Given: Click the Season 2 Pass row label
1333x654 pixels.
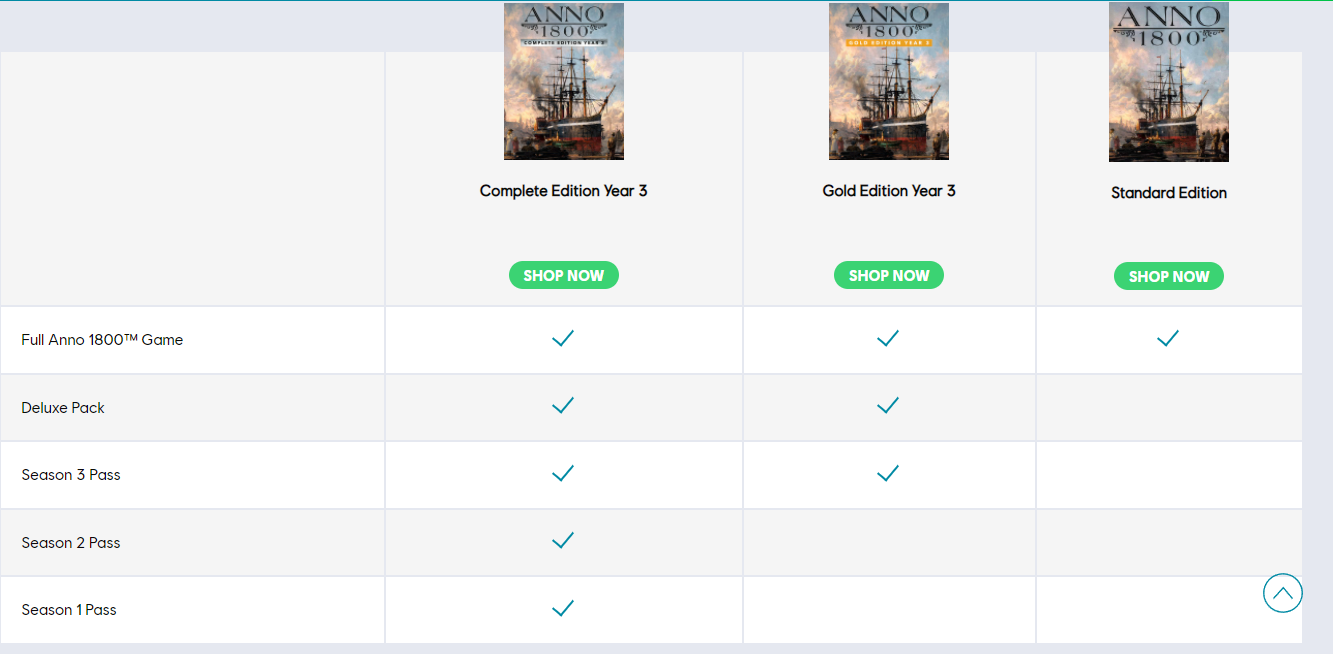Looking at the screenshot, I should 71,543.
